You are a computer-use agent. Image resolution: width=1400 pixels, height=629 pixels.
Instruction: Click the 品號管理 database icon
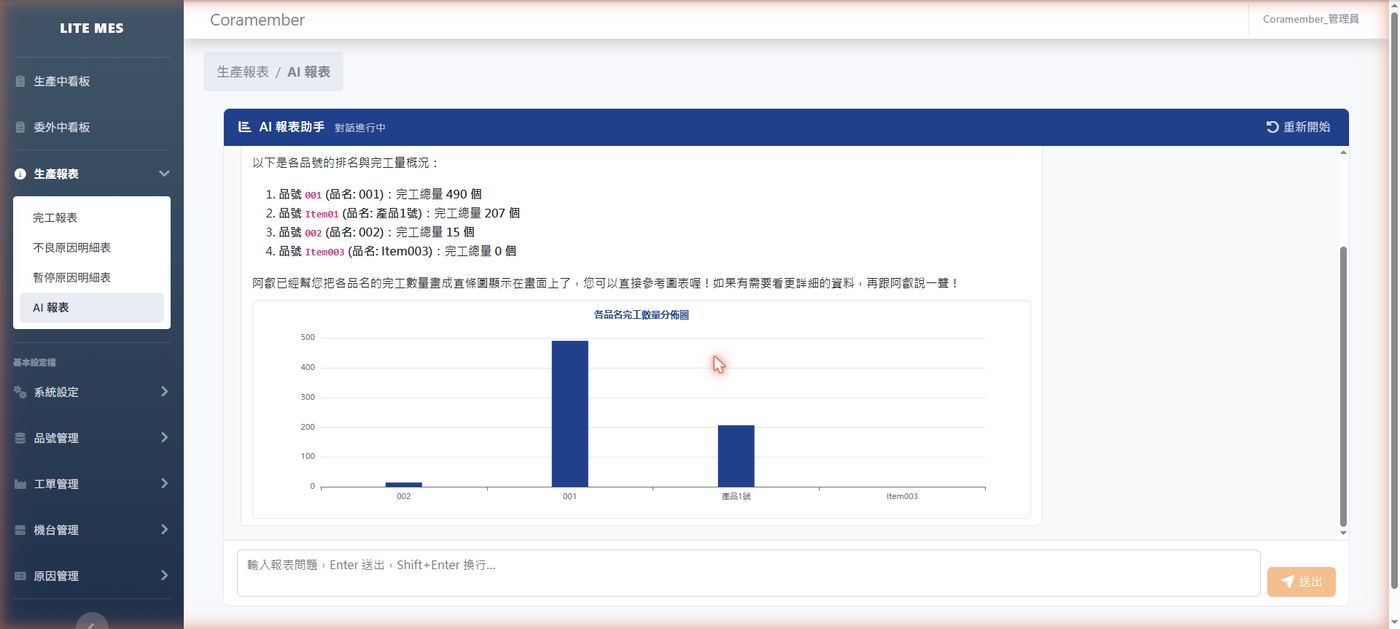(x=20, y=438)
